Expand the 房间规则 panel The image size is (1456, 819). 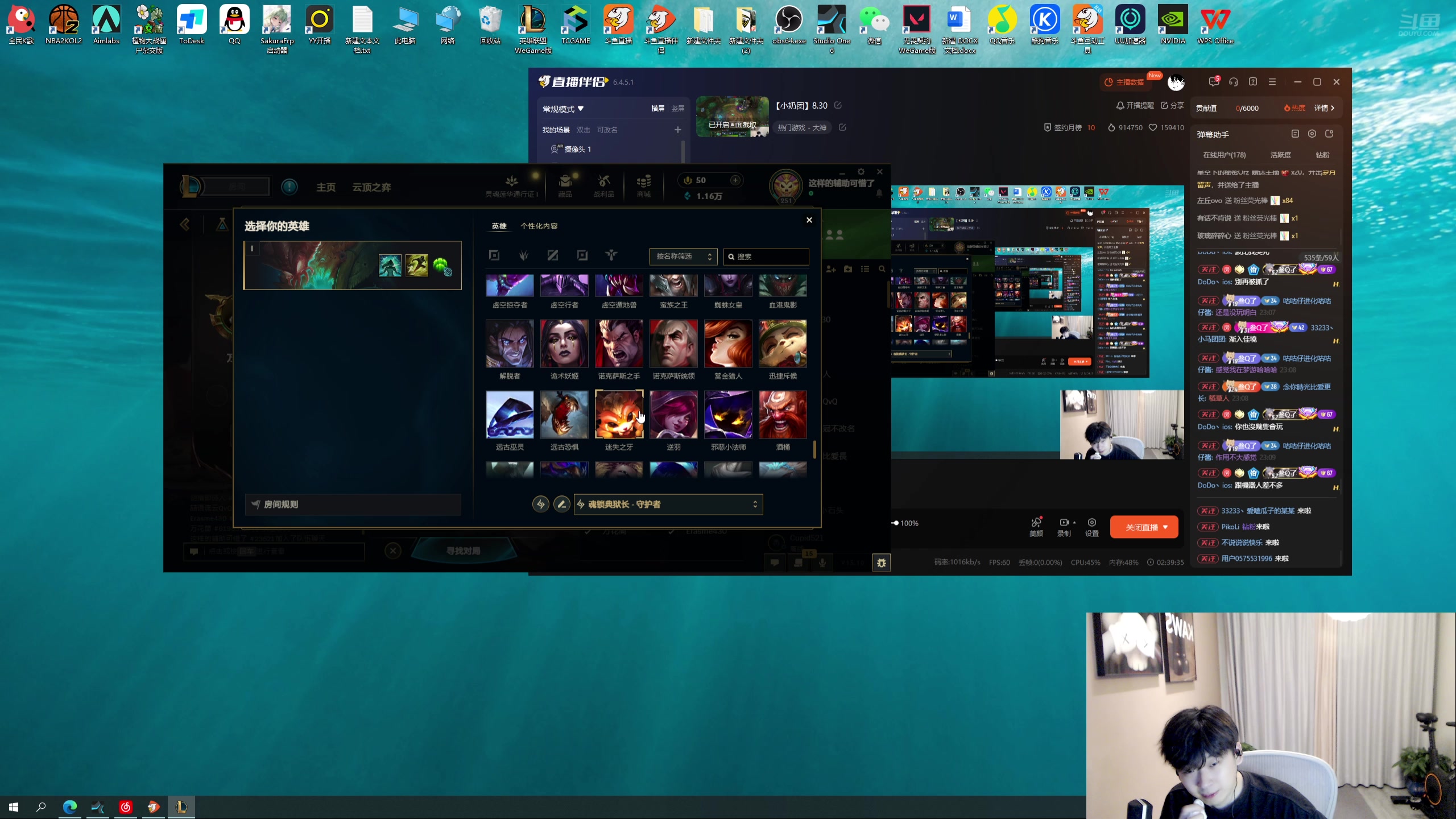[x=353, y=504]
